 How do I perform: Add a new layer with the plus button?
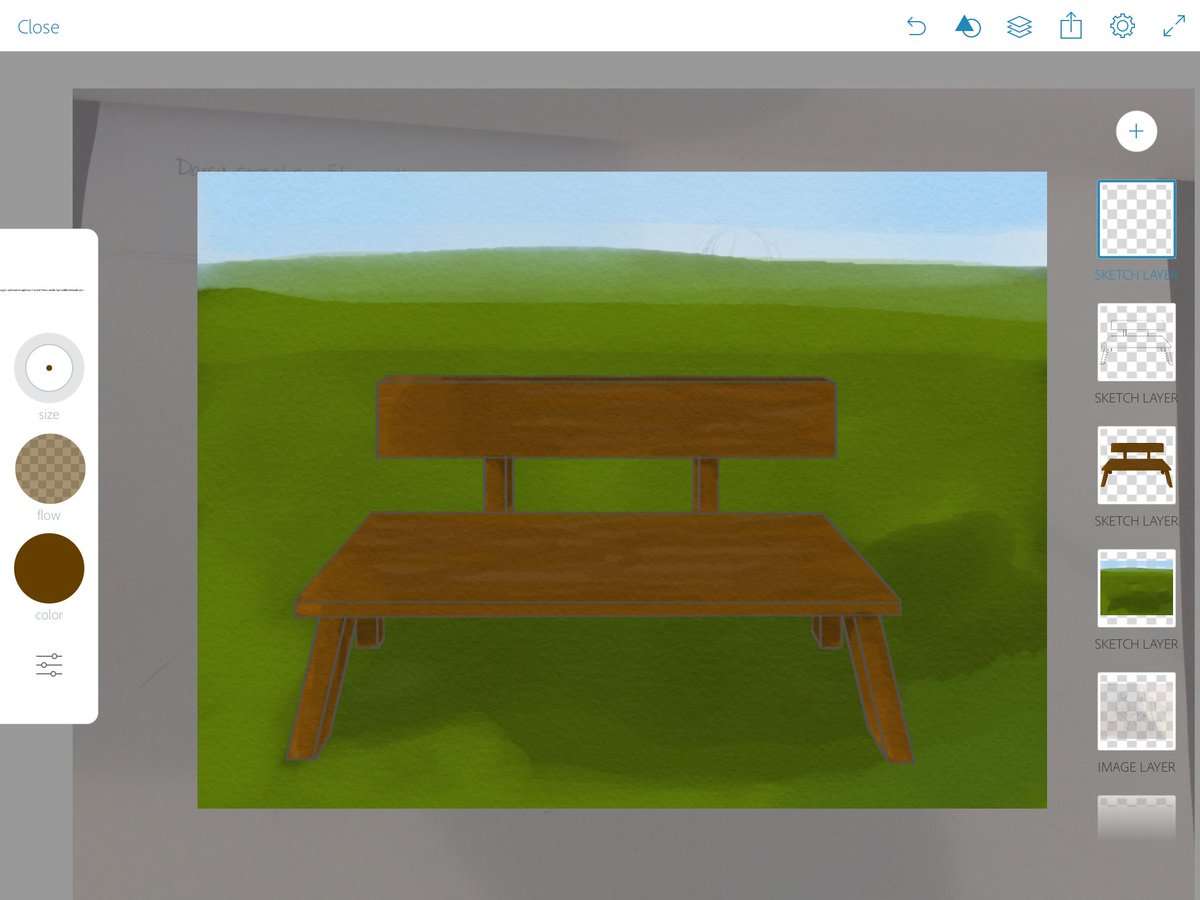pos(1136,131)
